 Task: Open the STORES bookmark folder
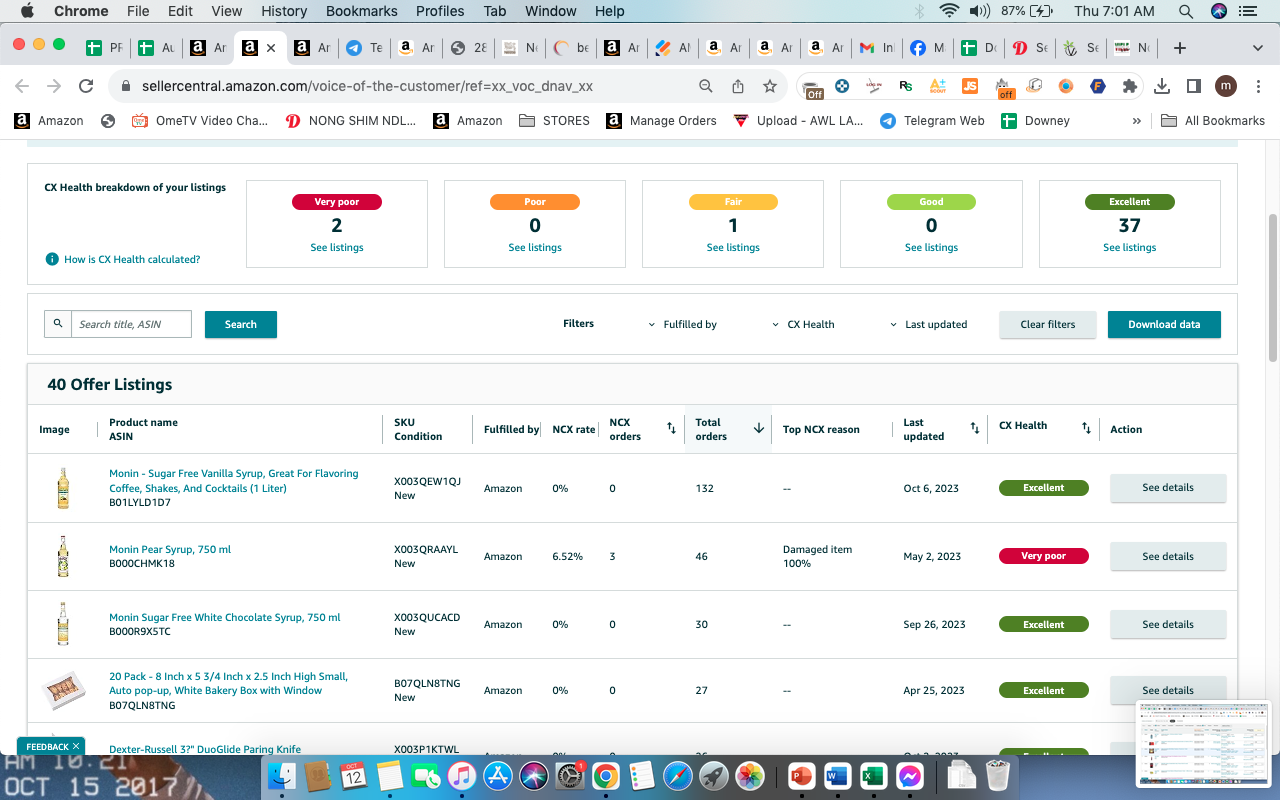[555, 121]
